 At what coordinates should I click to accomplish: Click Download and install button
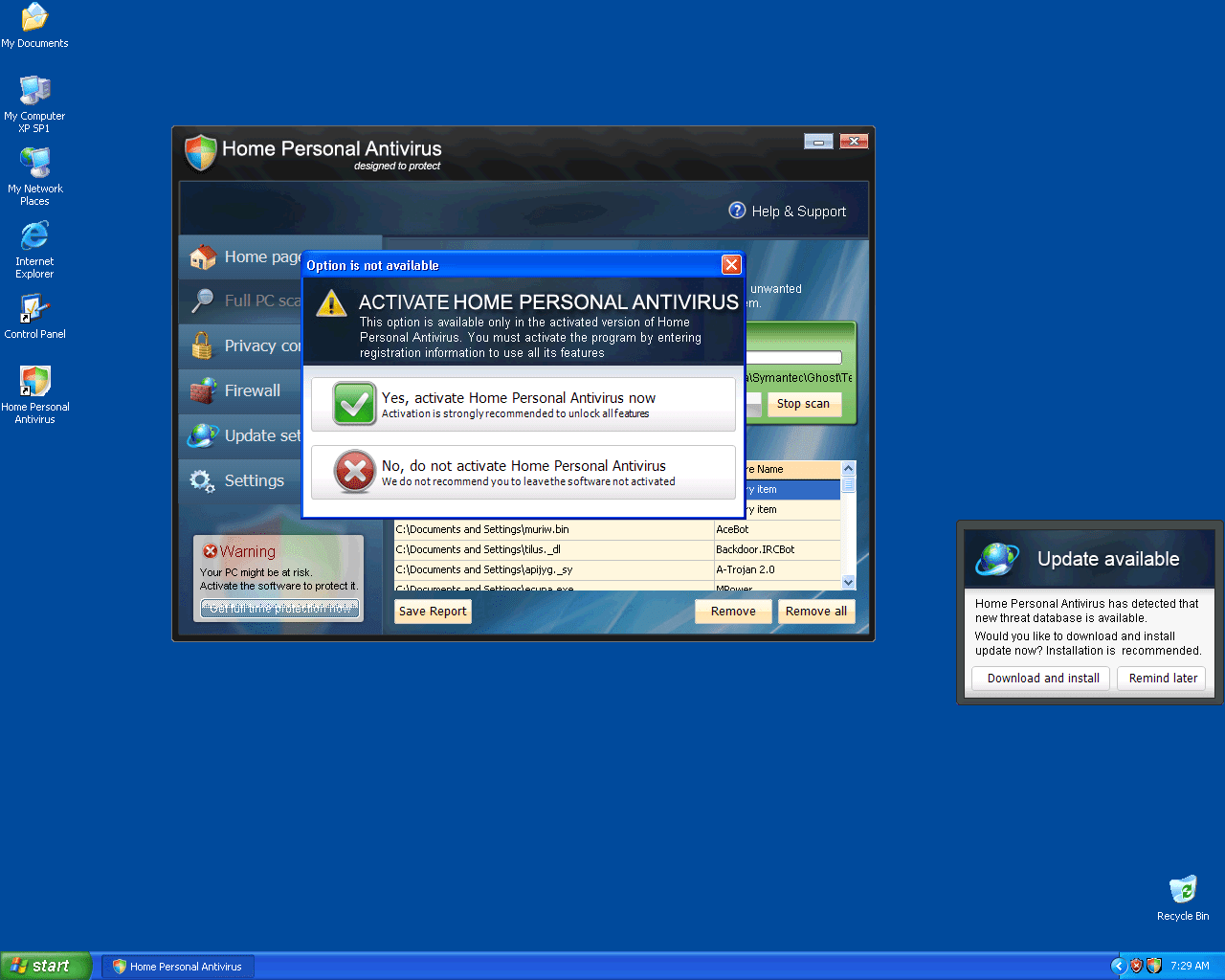coord(1042,679)
